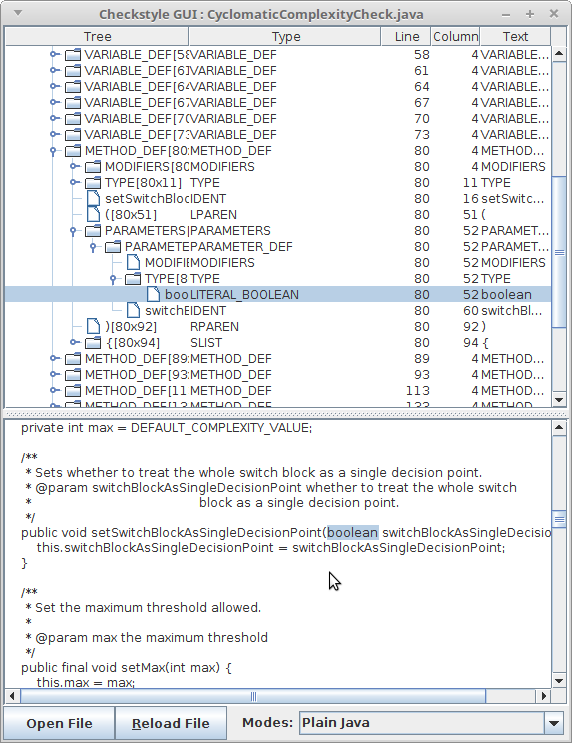Click open folder icon of METHOD_DEF line 80
The image size is (572, 743).
coord(73,151)
